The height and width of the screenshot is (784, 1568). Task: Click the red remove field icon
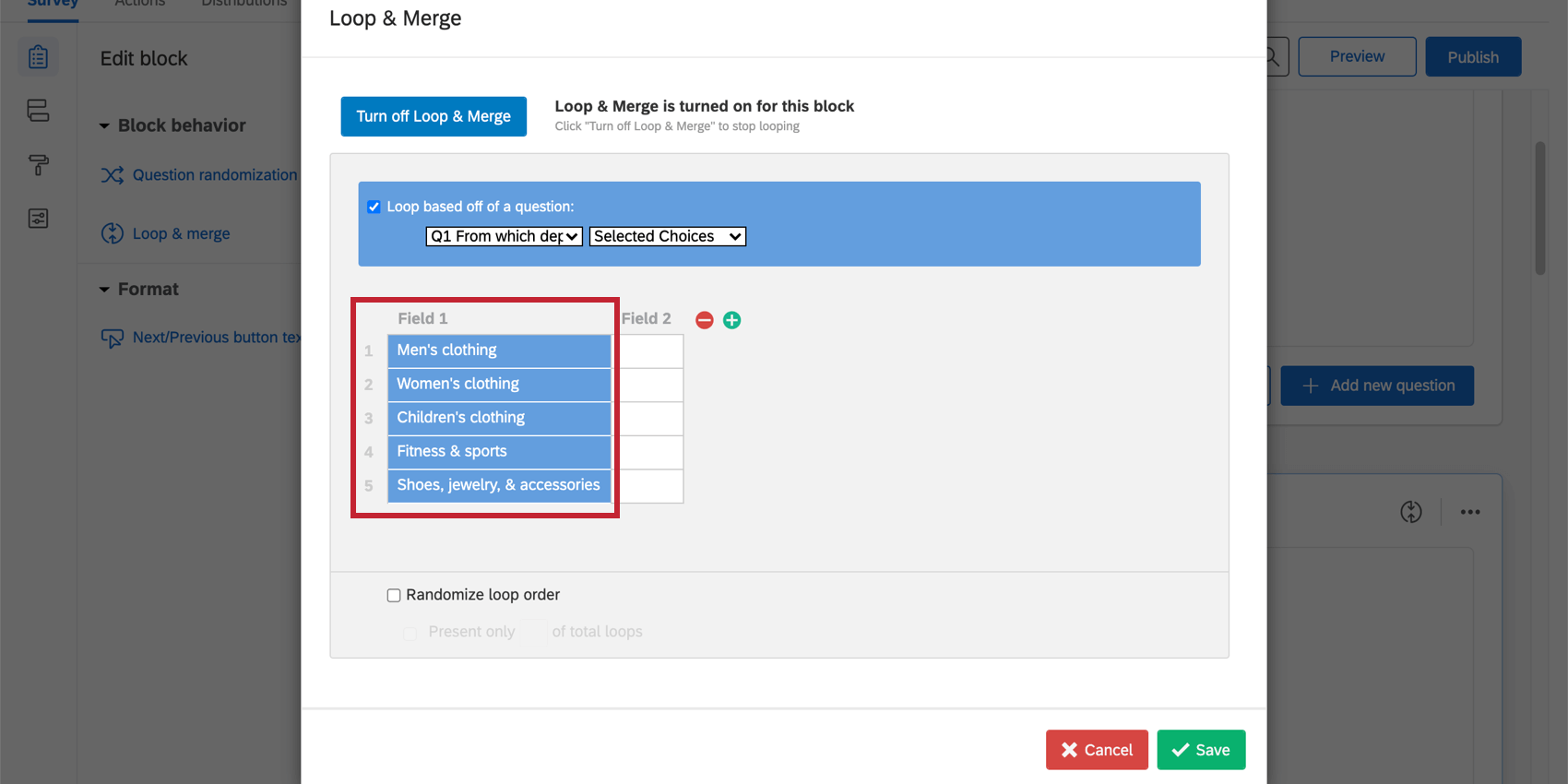(x=705, y=320)
